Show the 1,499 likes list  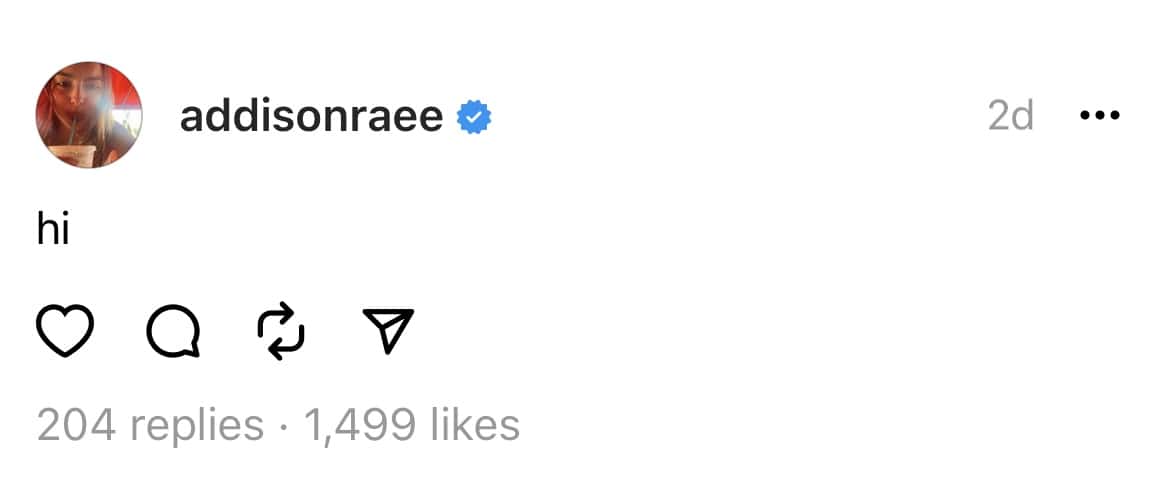pyautogui.click(x=410, y=425)
